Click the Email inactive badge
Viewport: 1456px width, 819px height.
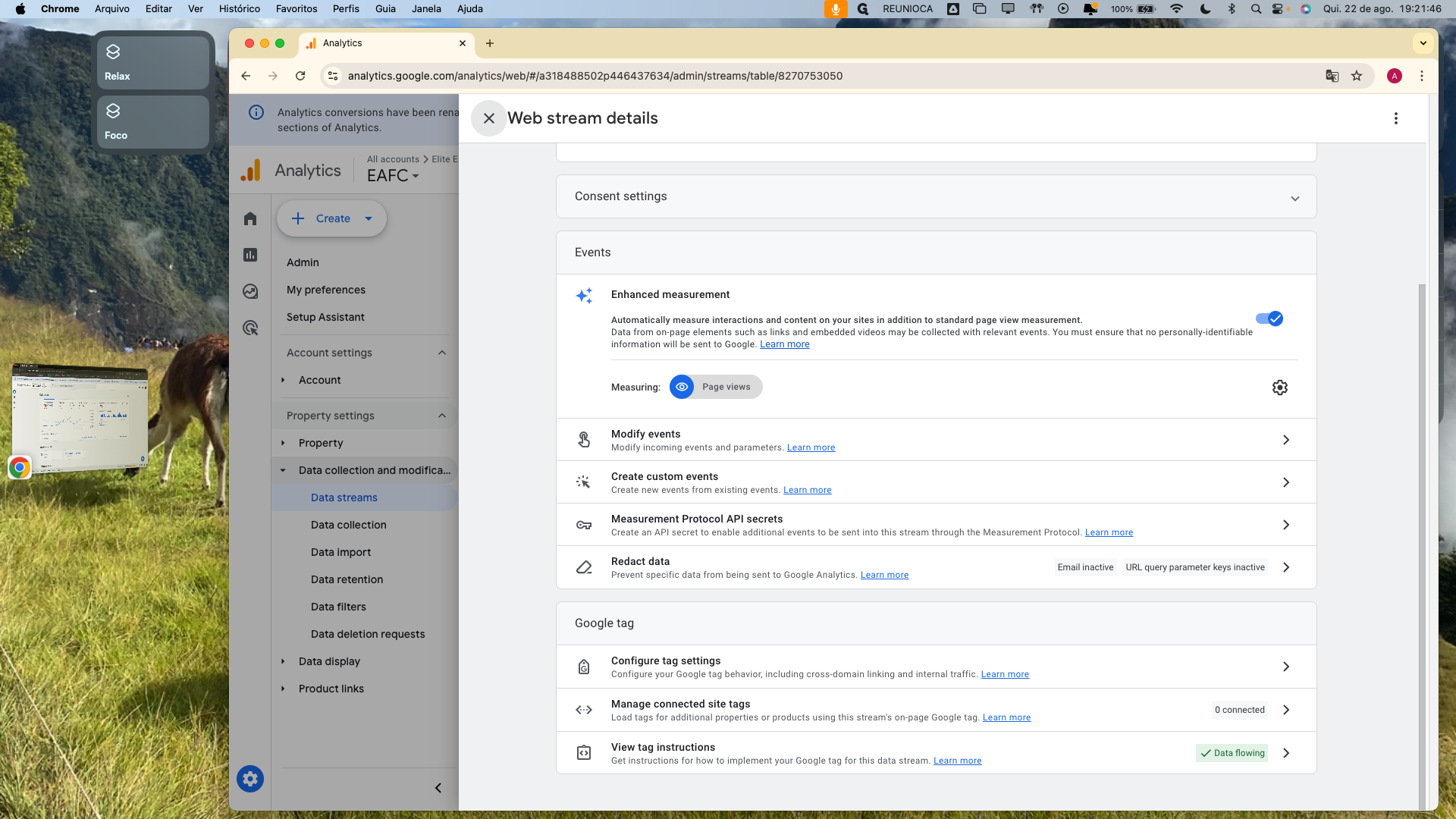[1085, 567]
